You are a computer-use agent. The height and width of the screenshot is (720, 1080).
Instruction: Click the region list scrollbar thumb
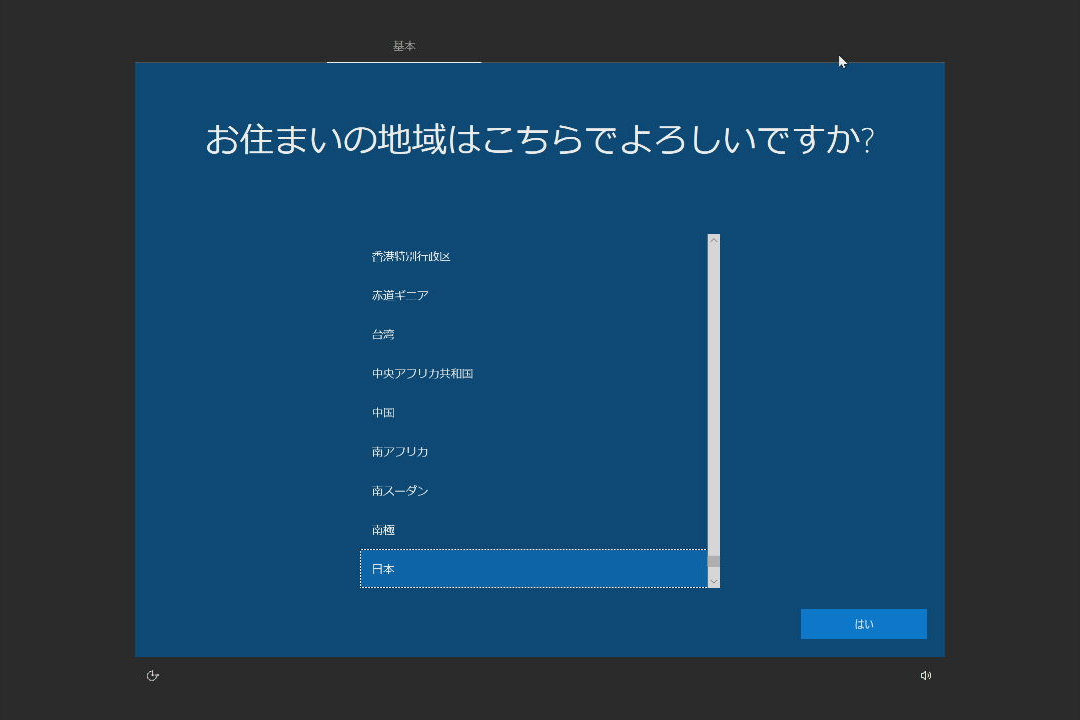click(714, 562)
